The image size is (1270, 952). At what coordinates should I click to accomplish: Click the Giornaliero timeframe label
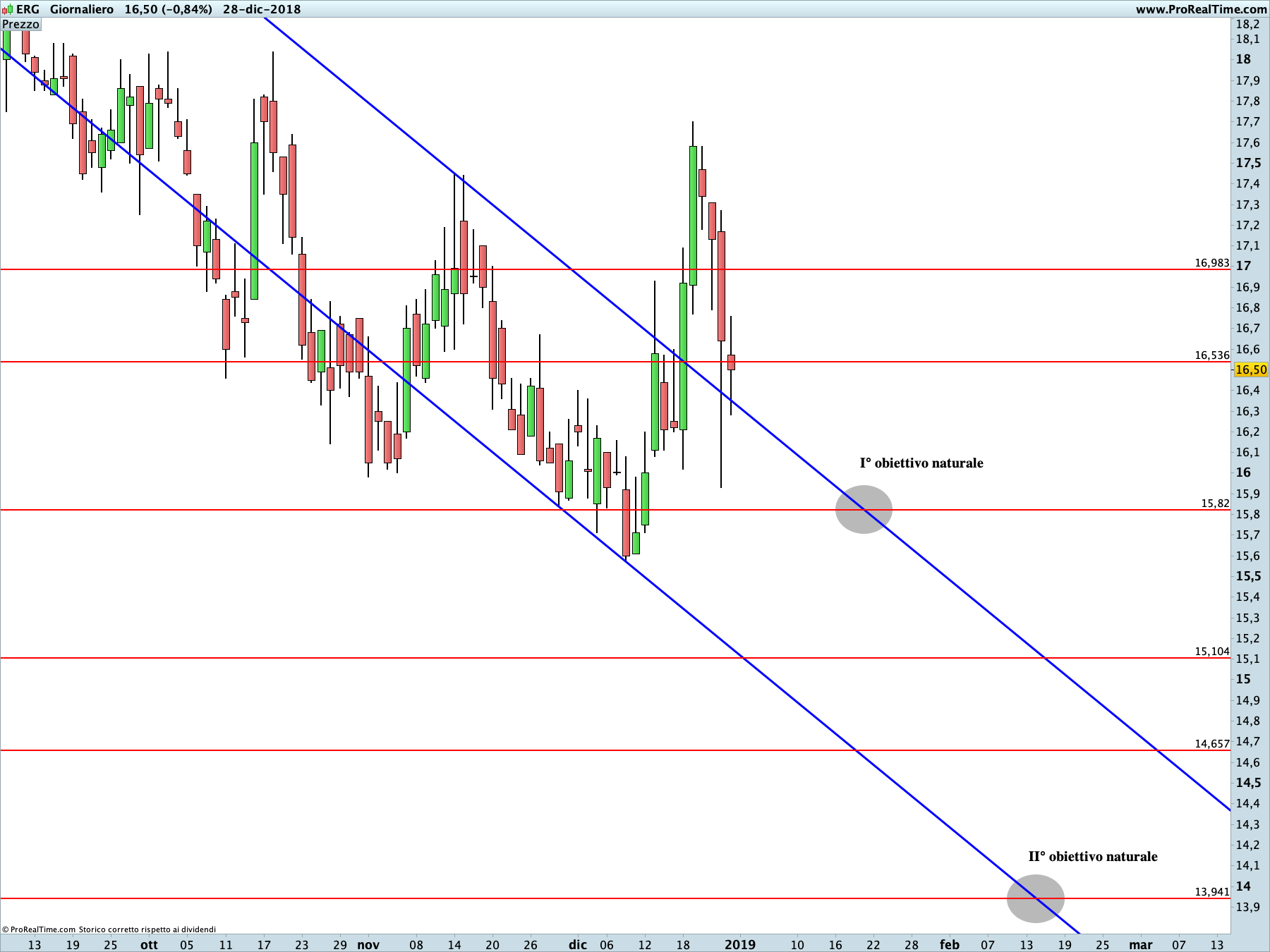tap(82, 9)
